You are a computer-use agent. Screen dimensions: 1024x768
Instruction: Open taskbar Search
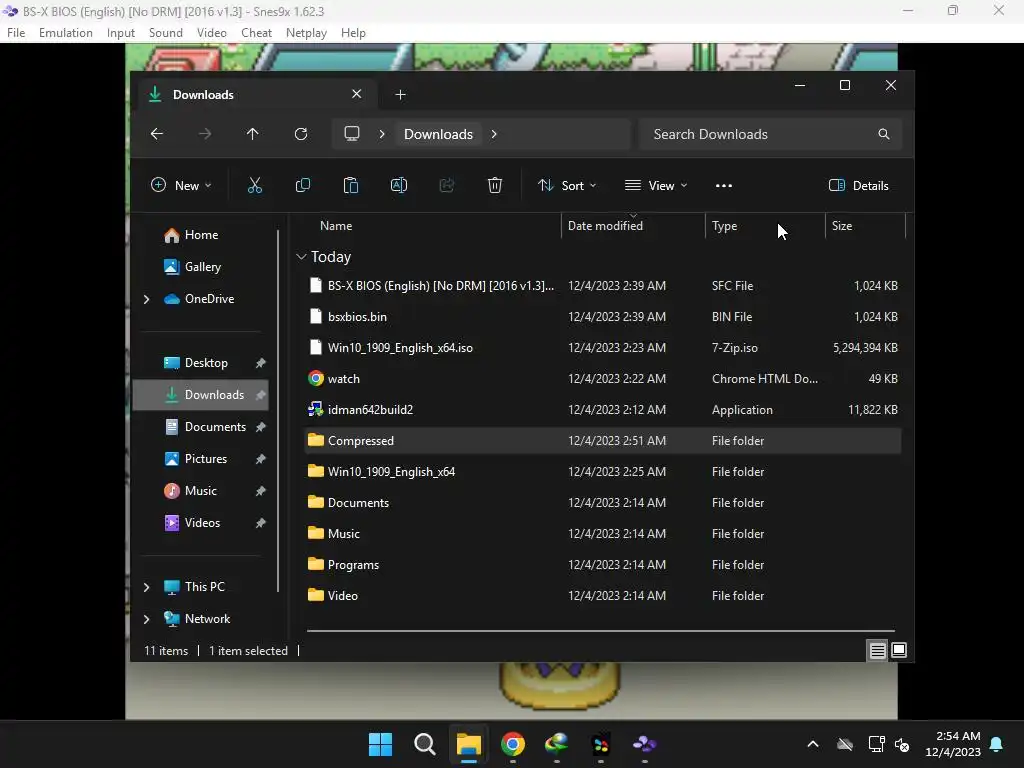pyautogui.click(x=424, y=744)
